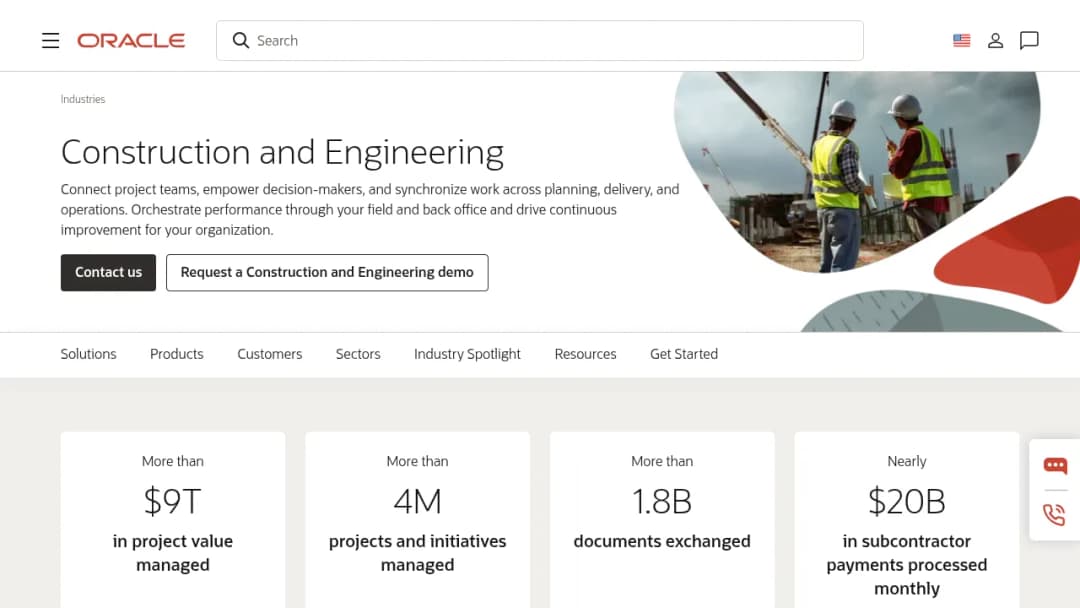
Task: Click the 'documents exchanged' label
Action: coord(662,541)
